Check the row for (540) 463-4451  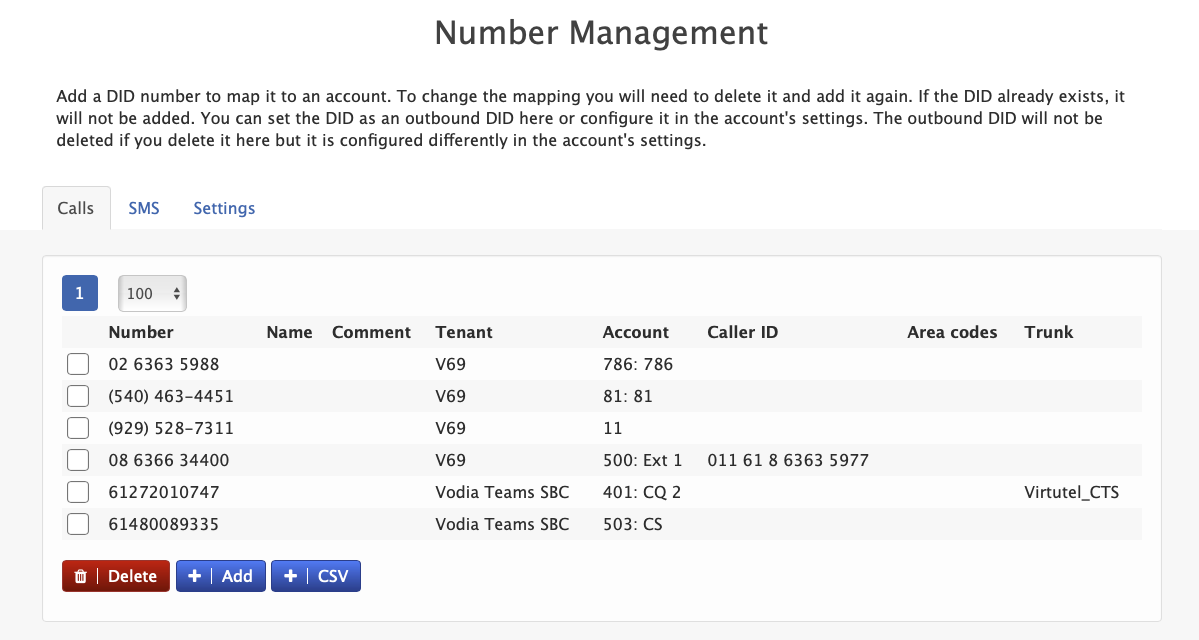78,395
